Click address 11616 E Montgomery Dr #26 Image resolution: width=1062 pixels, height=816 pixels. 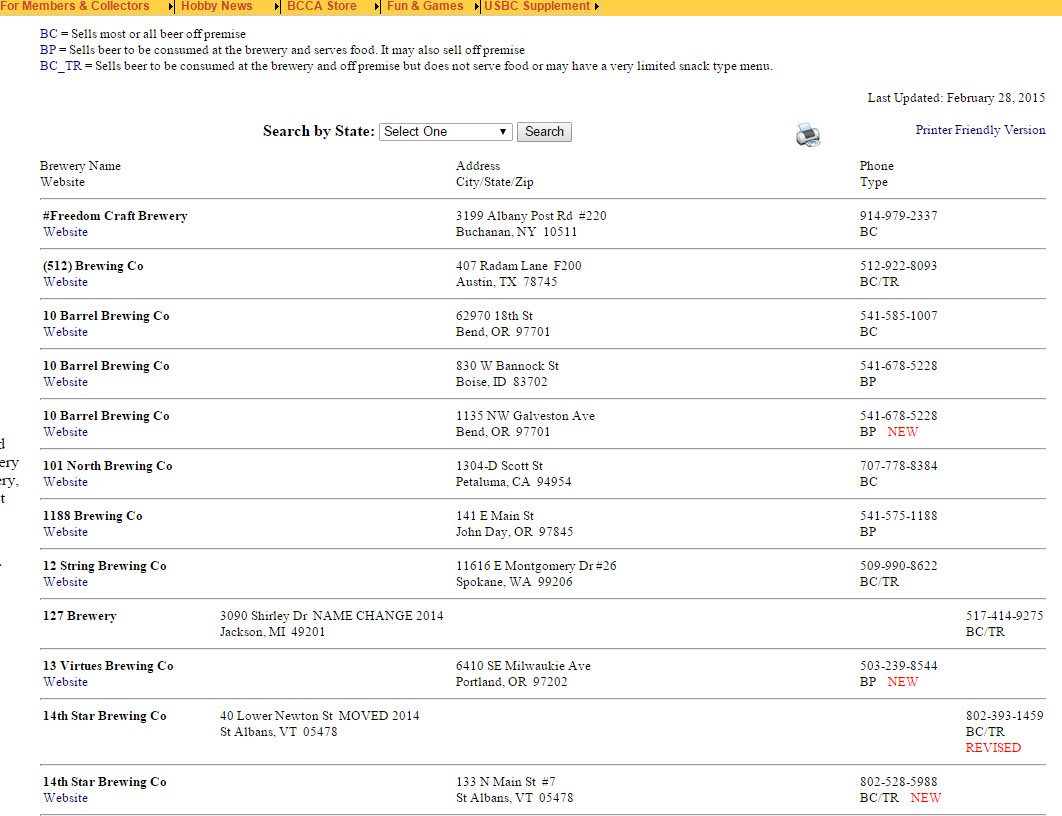point(536,566)
